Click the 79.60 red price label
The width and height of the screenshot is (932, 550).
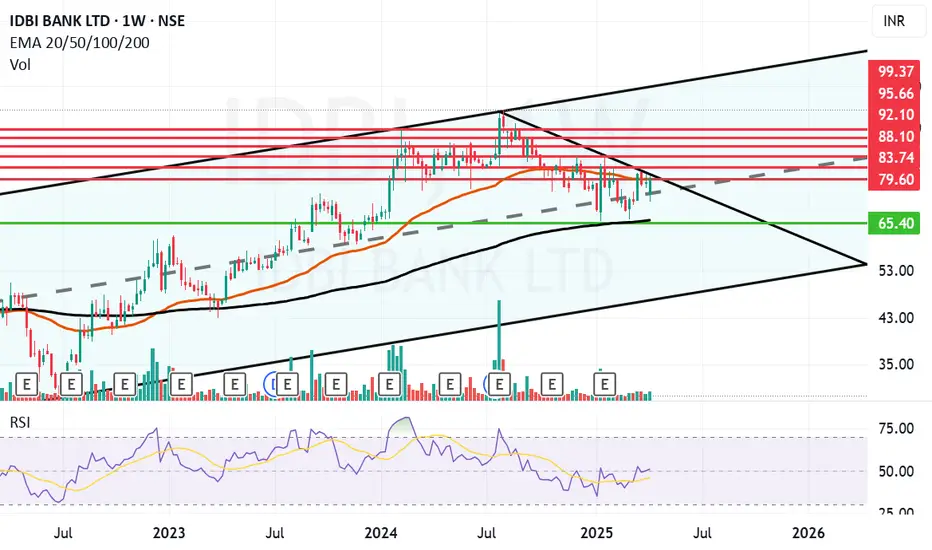click(x=896, y=180)
